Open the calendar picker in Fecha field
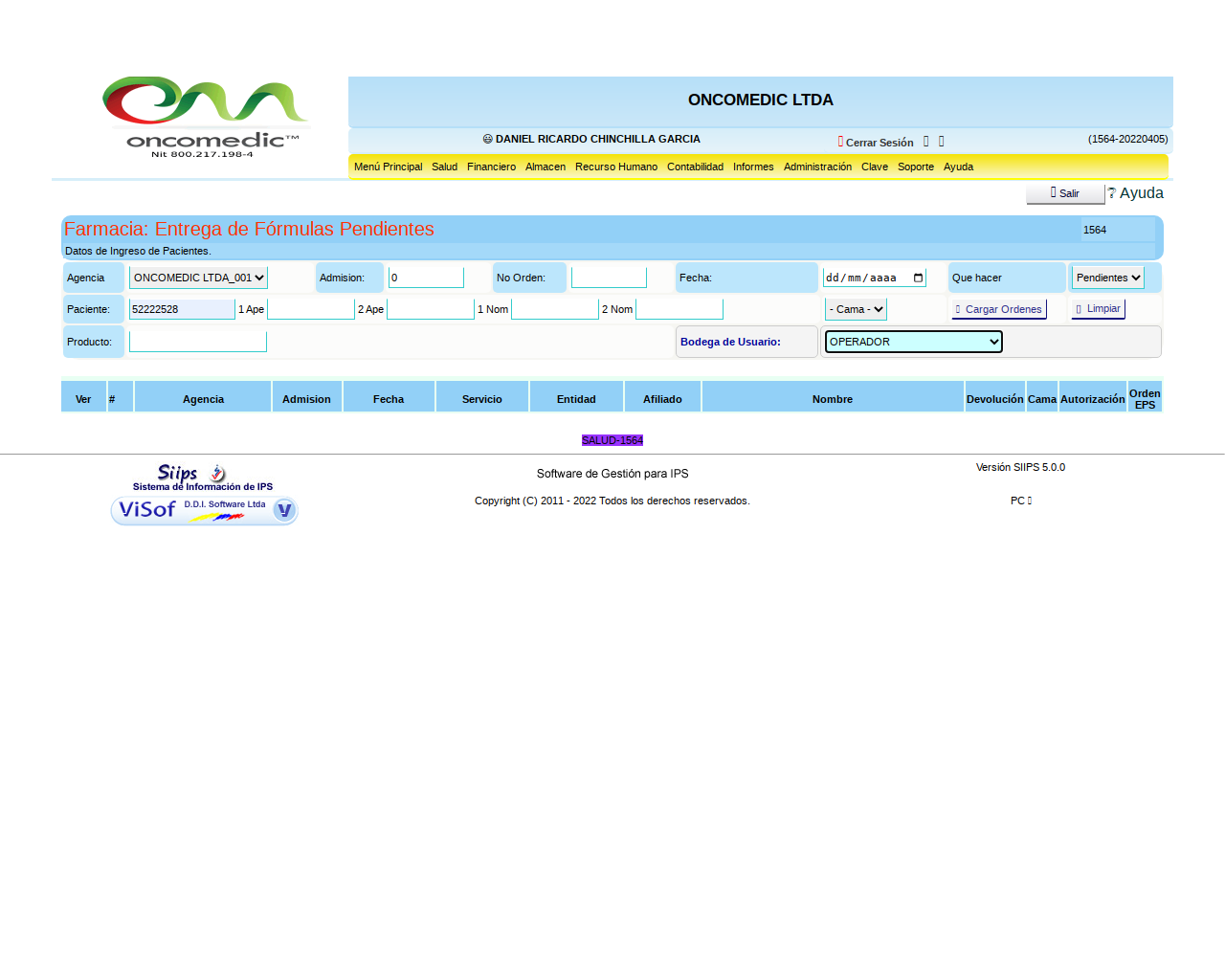This screenshot has width=1225, height=980. (x=918, y=278)
